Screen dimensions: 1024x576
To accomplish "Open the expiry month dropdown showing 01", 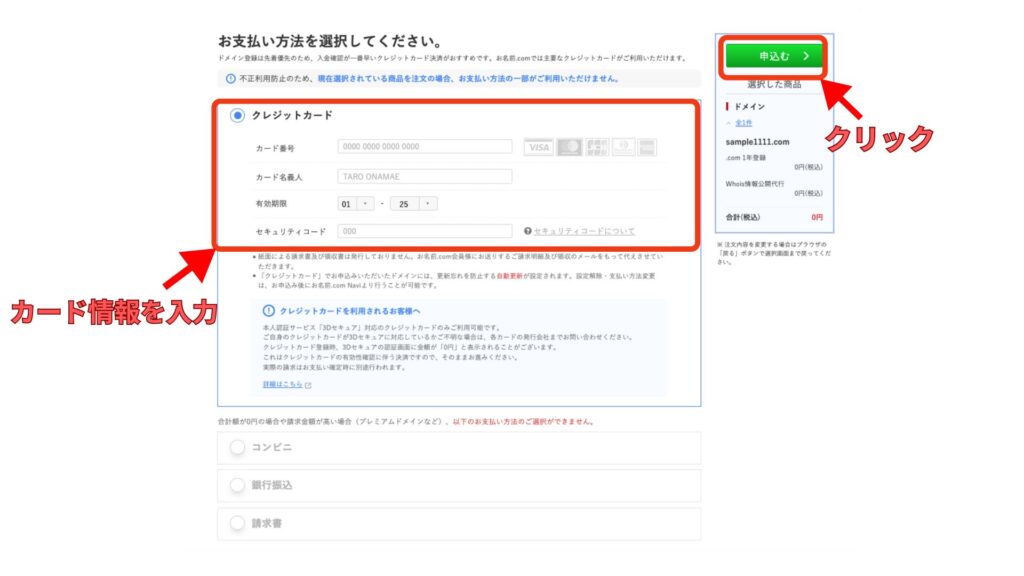I will pyautogui.click(x=356, y=204).
